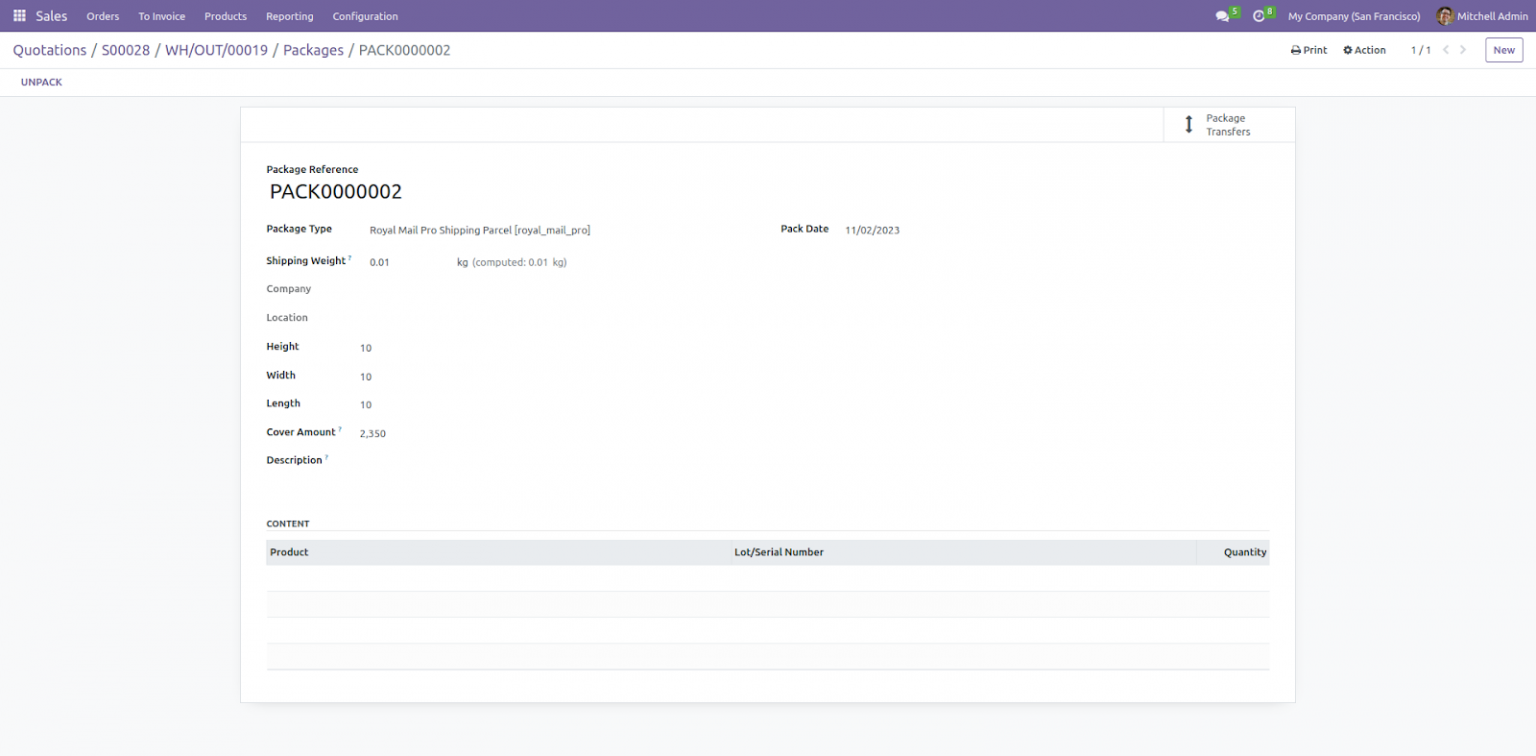Open the Orders menu
The image size is (1536, 756).
[x=103, y=16]
